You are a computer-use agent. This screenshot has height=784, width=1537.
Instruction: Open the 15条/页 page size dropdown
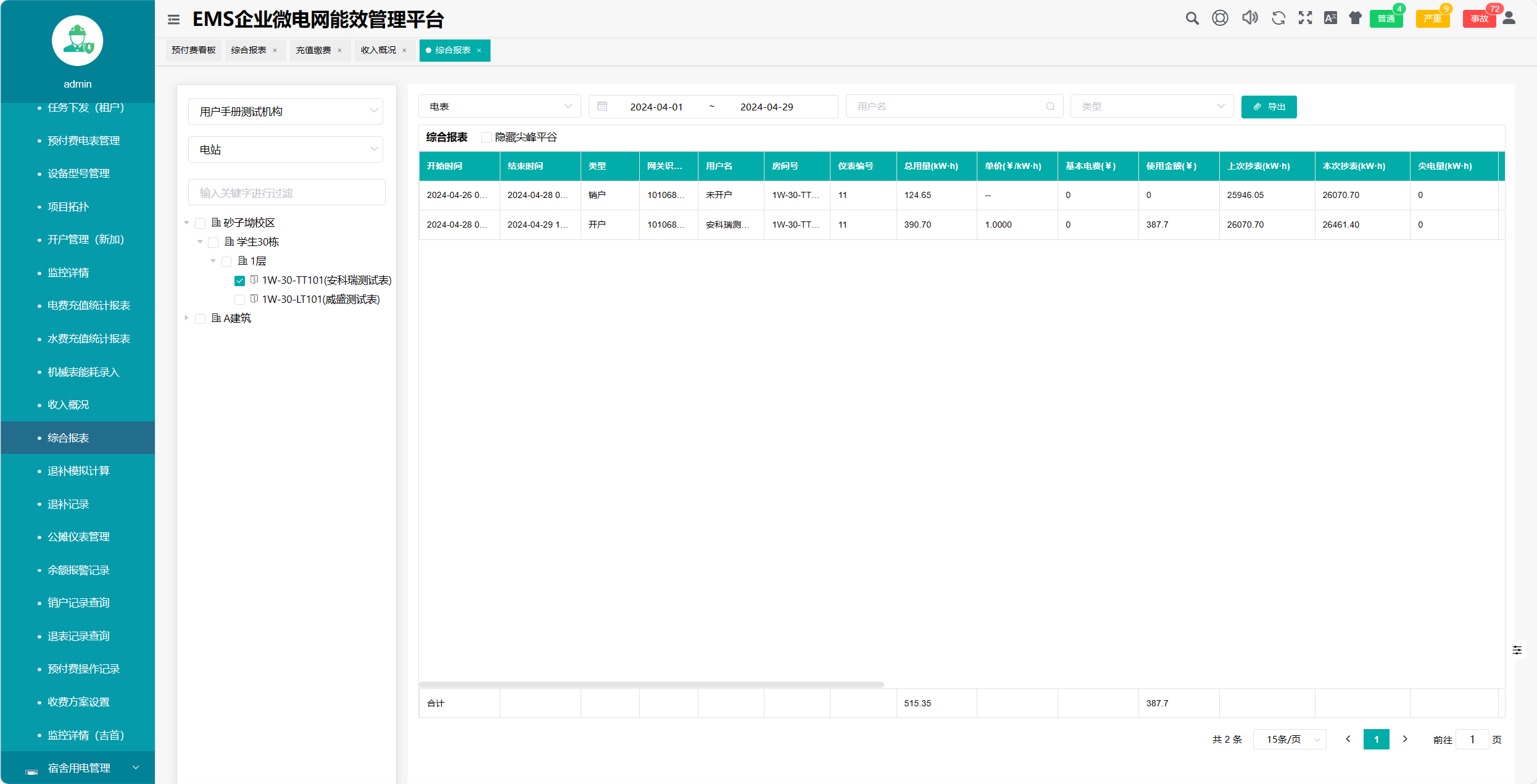[x=1290, y=739]
